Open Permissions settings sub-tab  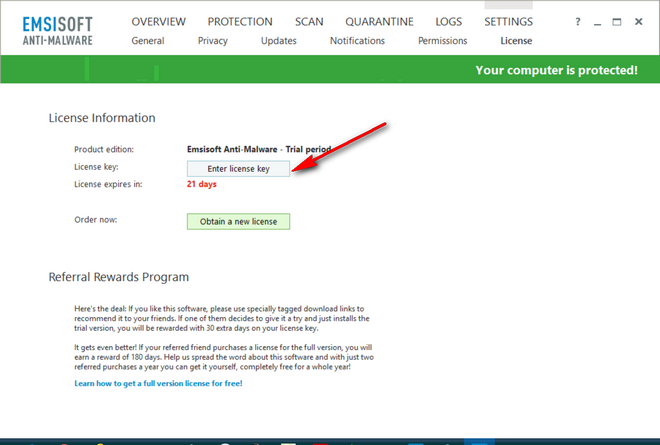click(x=442, y=41)
